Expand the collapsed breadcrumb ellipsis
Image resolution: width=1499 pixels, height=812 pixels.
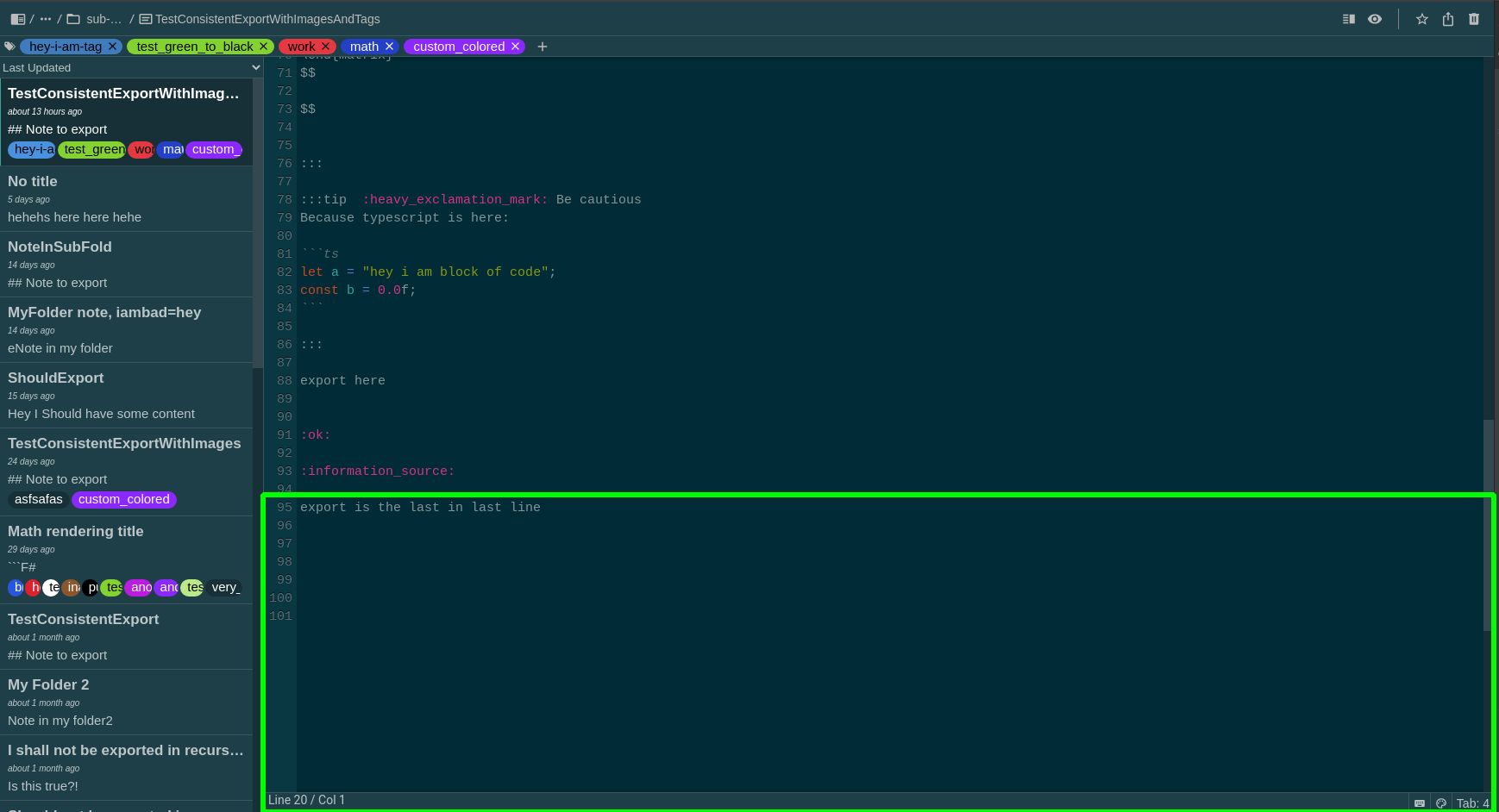click(x=46, y=19)
